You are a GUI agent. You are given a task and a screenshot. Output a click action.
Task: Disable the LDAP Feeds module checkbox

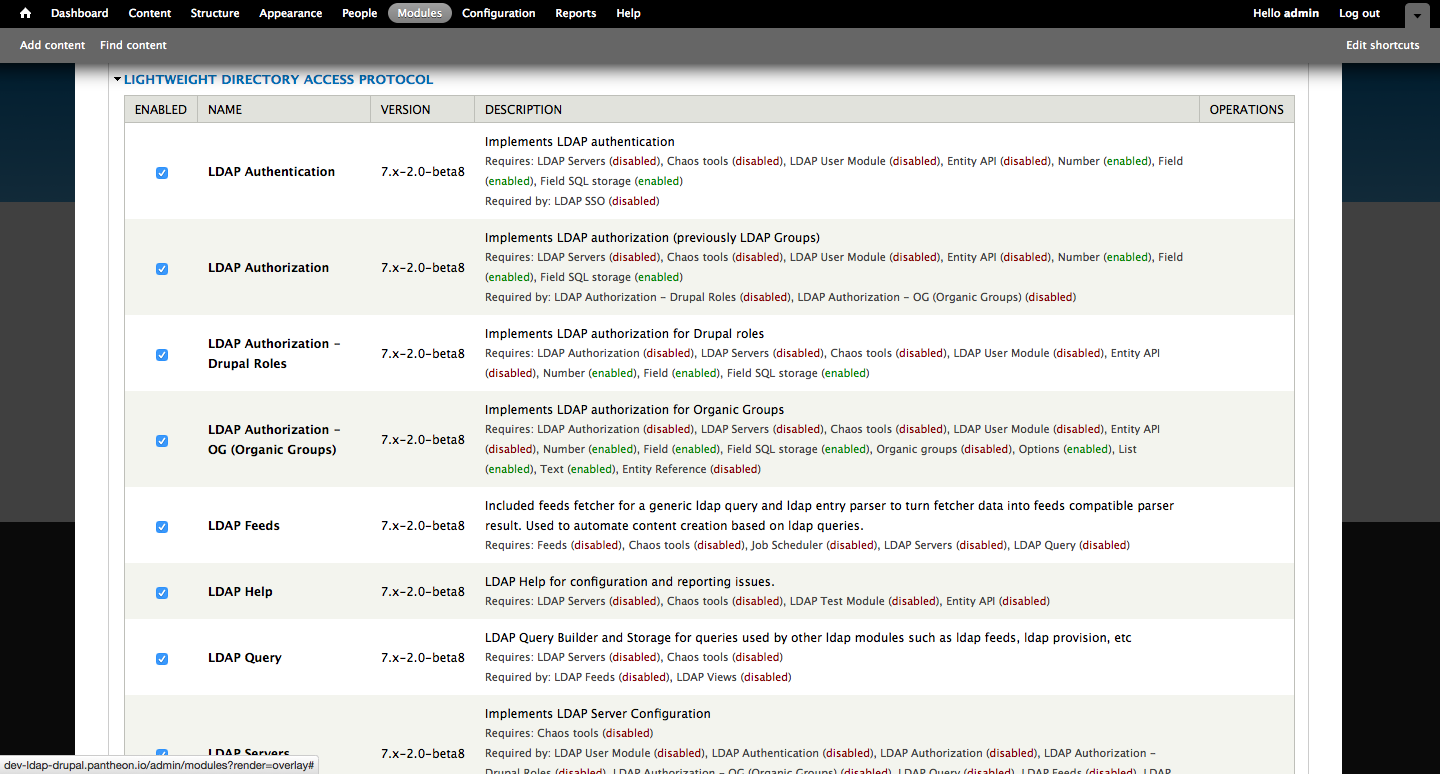[162, 527]
